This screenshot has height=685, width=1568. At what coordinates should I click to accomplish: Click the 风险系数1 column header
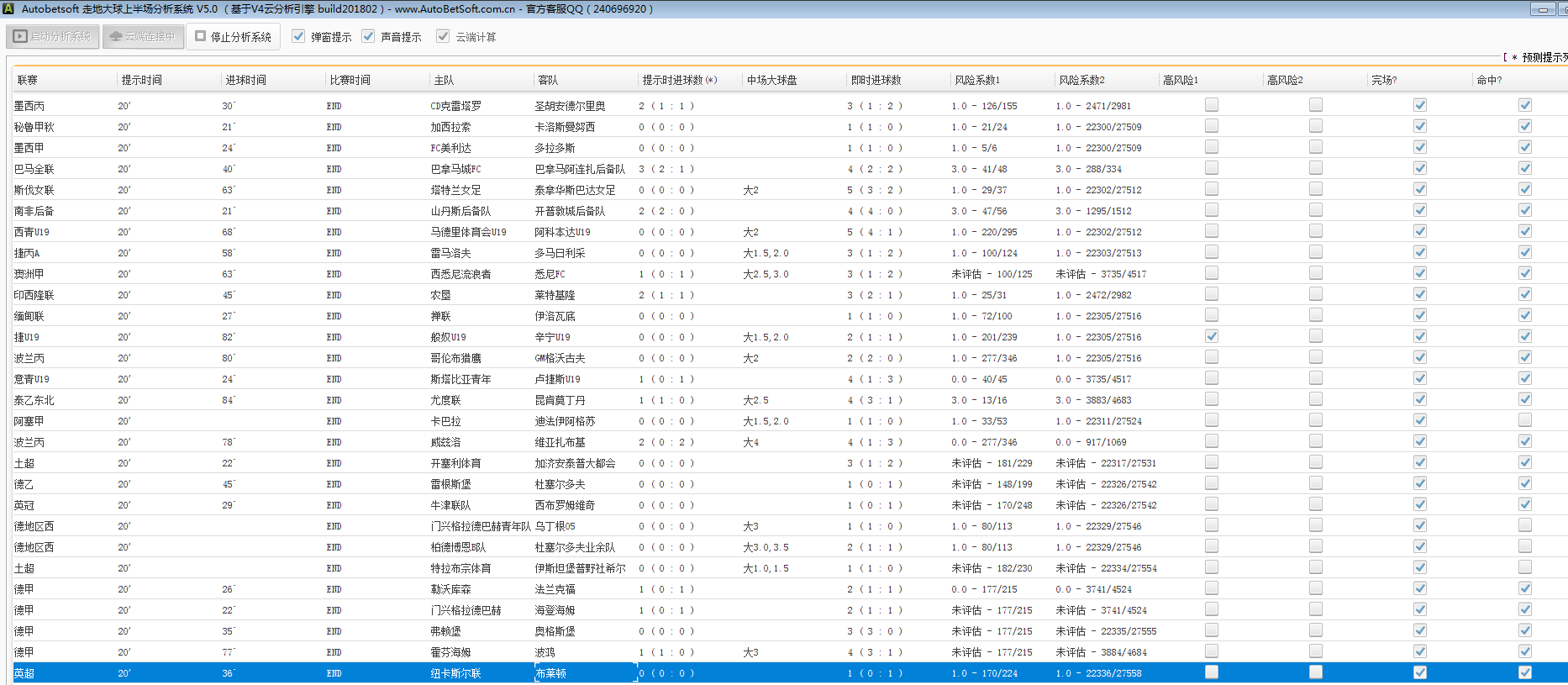click(977, 80)
